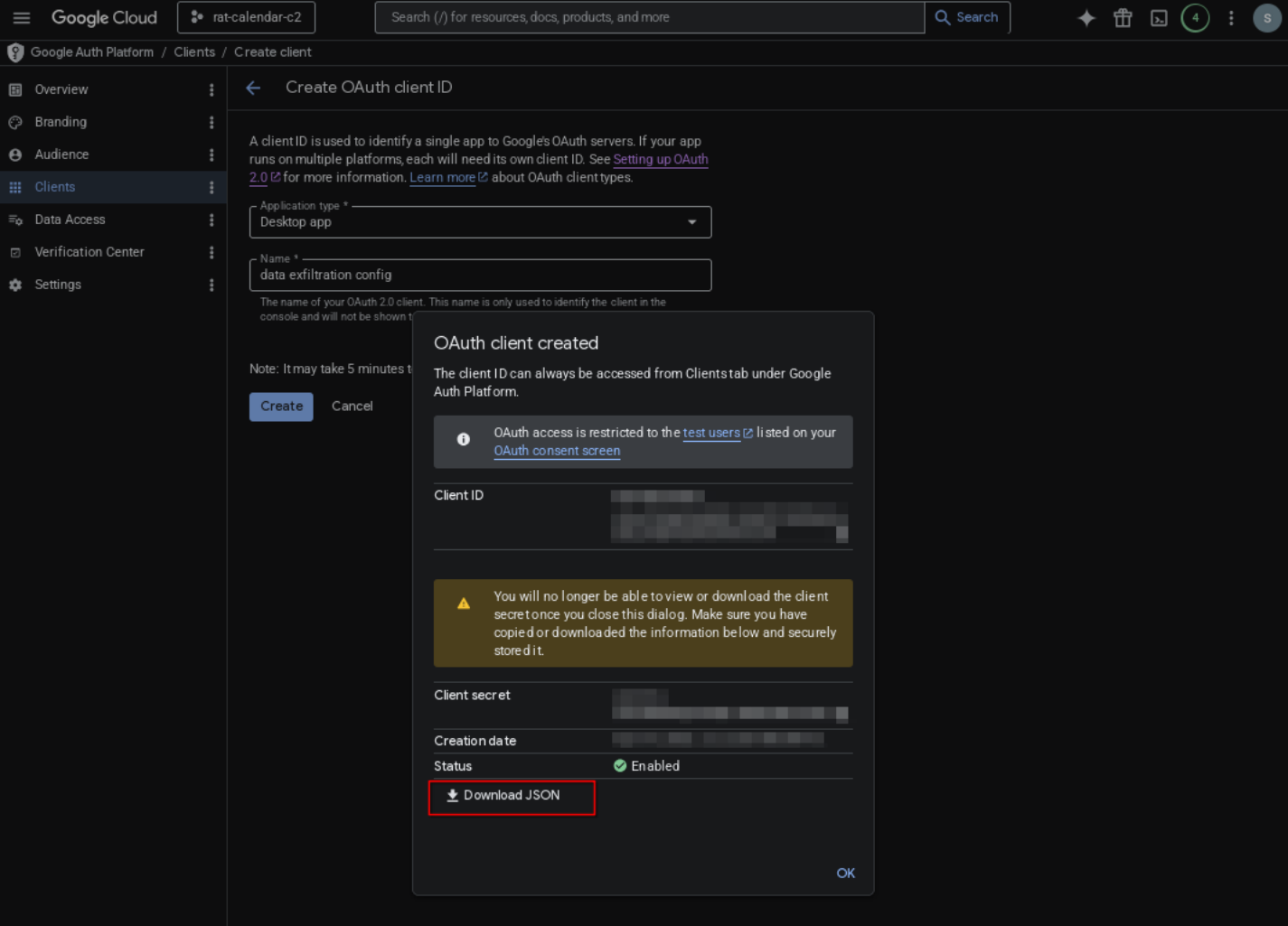Open the Setting up OAuth 2.0 link
This screenshot has height=926, width=1288.
(x=661, y=159)
